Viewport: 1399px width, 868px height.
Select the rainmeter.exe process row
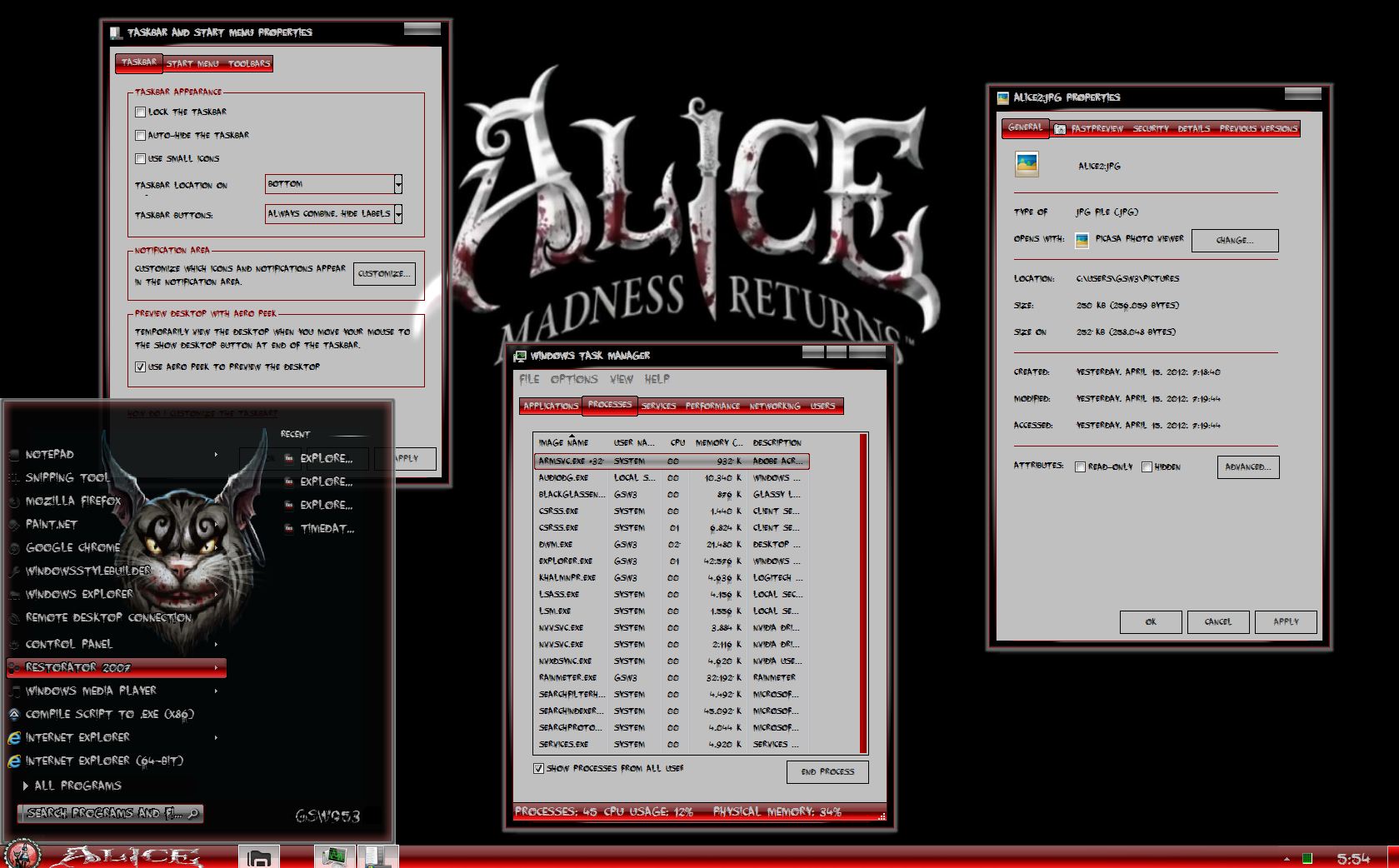click(671, 678)
